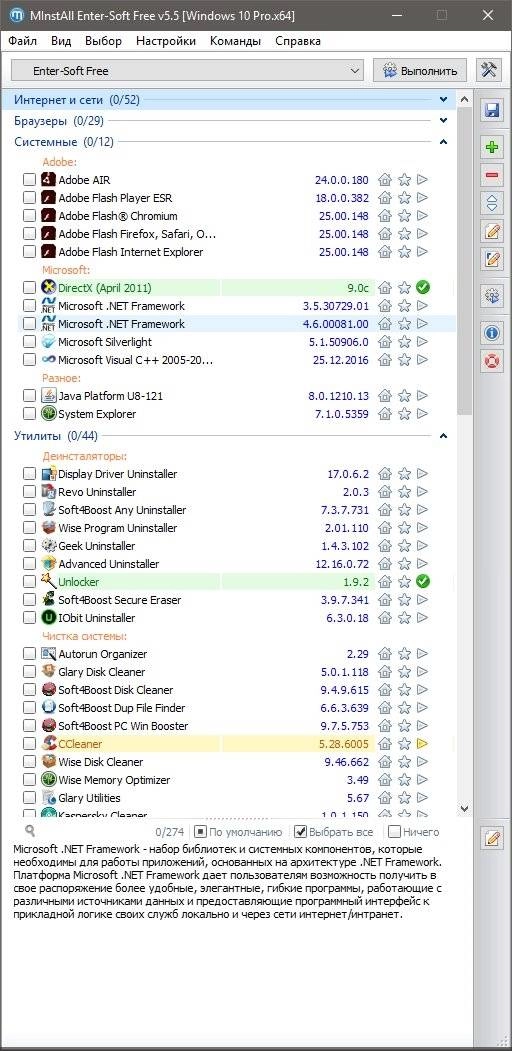The width and height of the screenshot is (512, 1051).
Task: Expand the 'Браузеры' category
Action: coord(443,121)
